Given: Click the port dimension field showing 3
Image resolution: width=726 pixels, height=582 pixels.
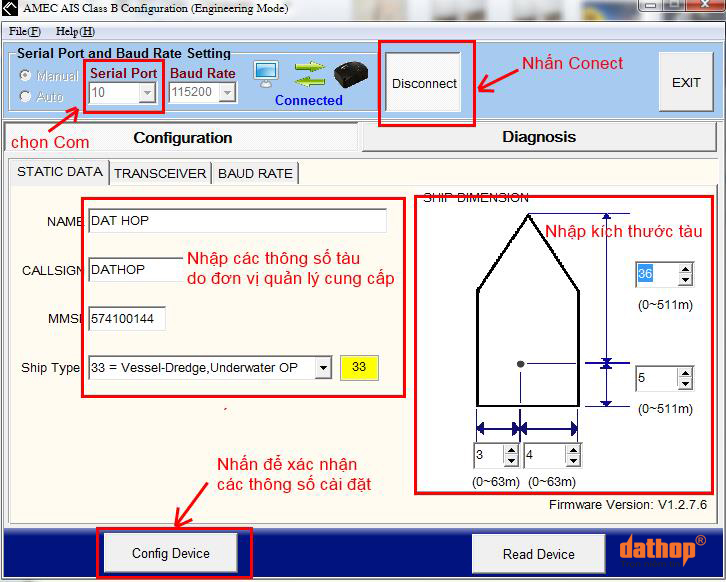Looking at the screenshot, I should click(x=489, y=455).
